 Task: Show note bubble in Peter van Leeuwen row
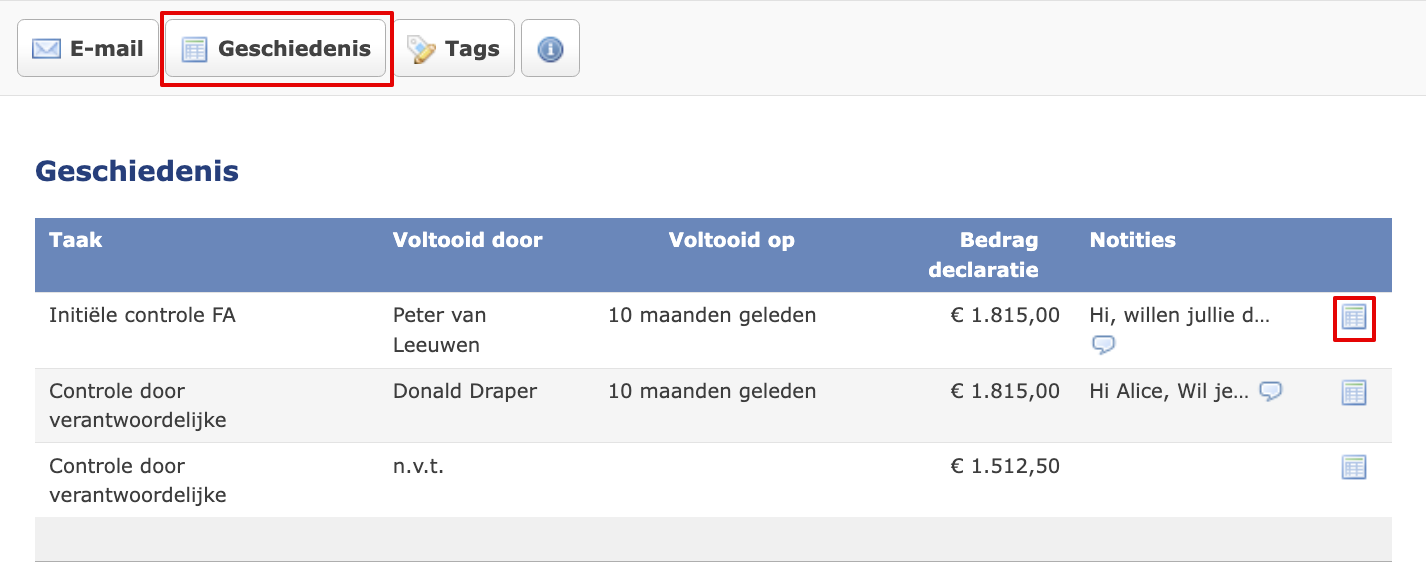click(1103, 345)
